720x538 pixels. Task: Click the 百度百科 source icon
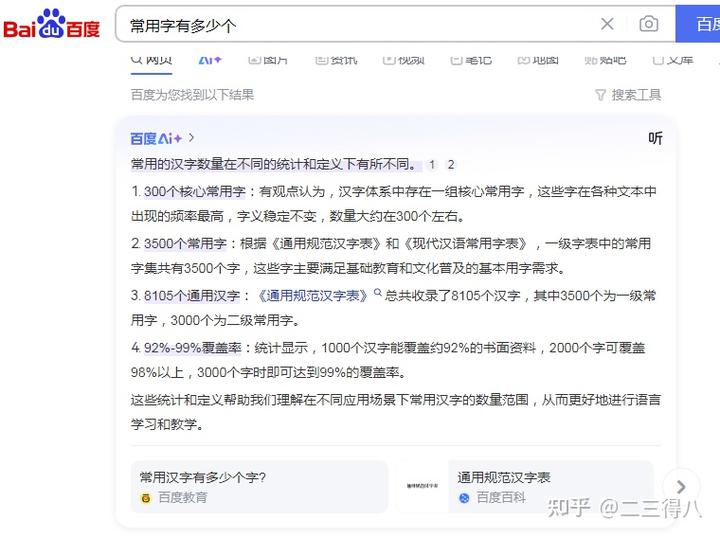pos(464,498)
